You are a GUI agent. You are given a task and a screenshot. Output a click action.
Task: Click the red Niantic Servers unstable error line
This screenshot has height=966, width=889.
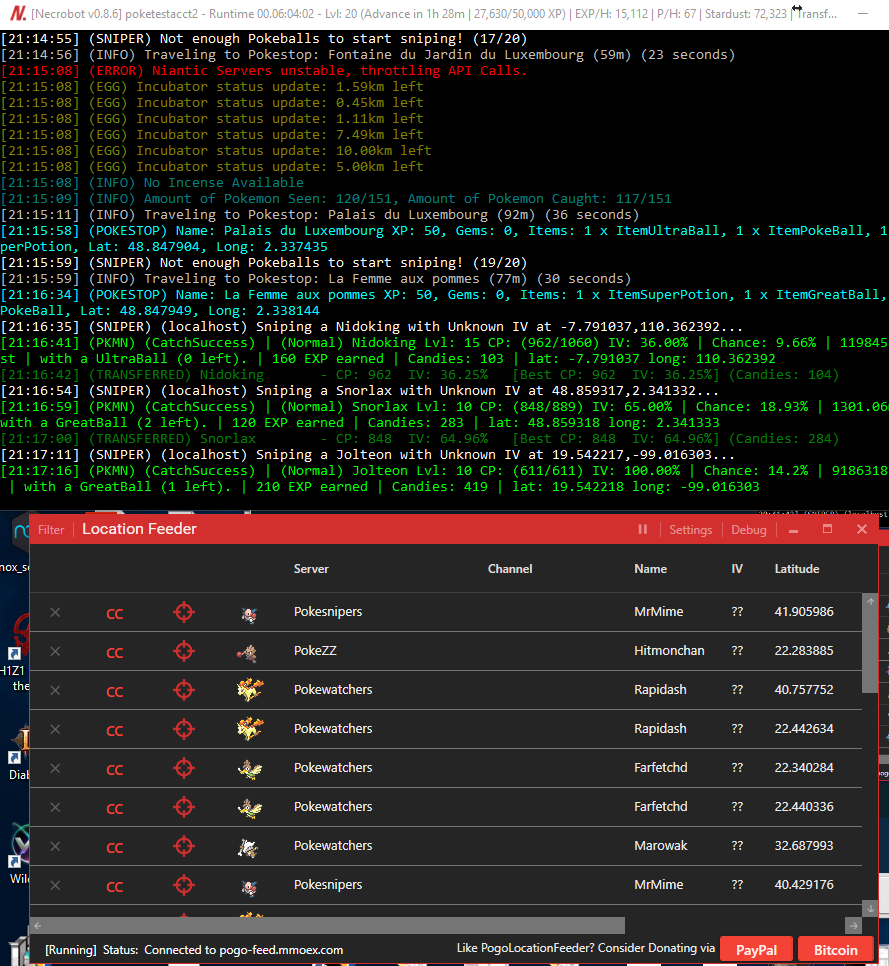coord(264,70)
